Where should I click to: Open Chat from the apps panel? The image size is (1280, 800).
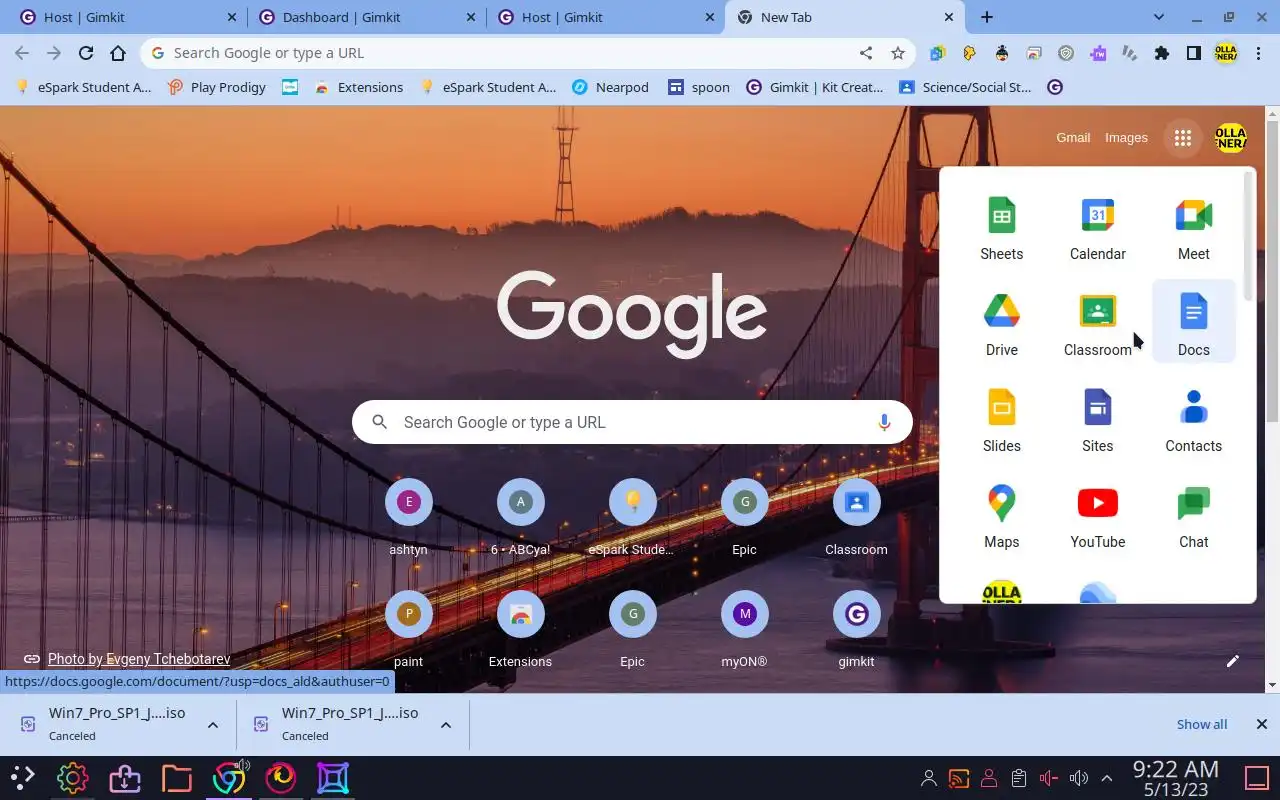[1193, 518]
